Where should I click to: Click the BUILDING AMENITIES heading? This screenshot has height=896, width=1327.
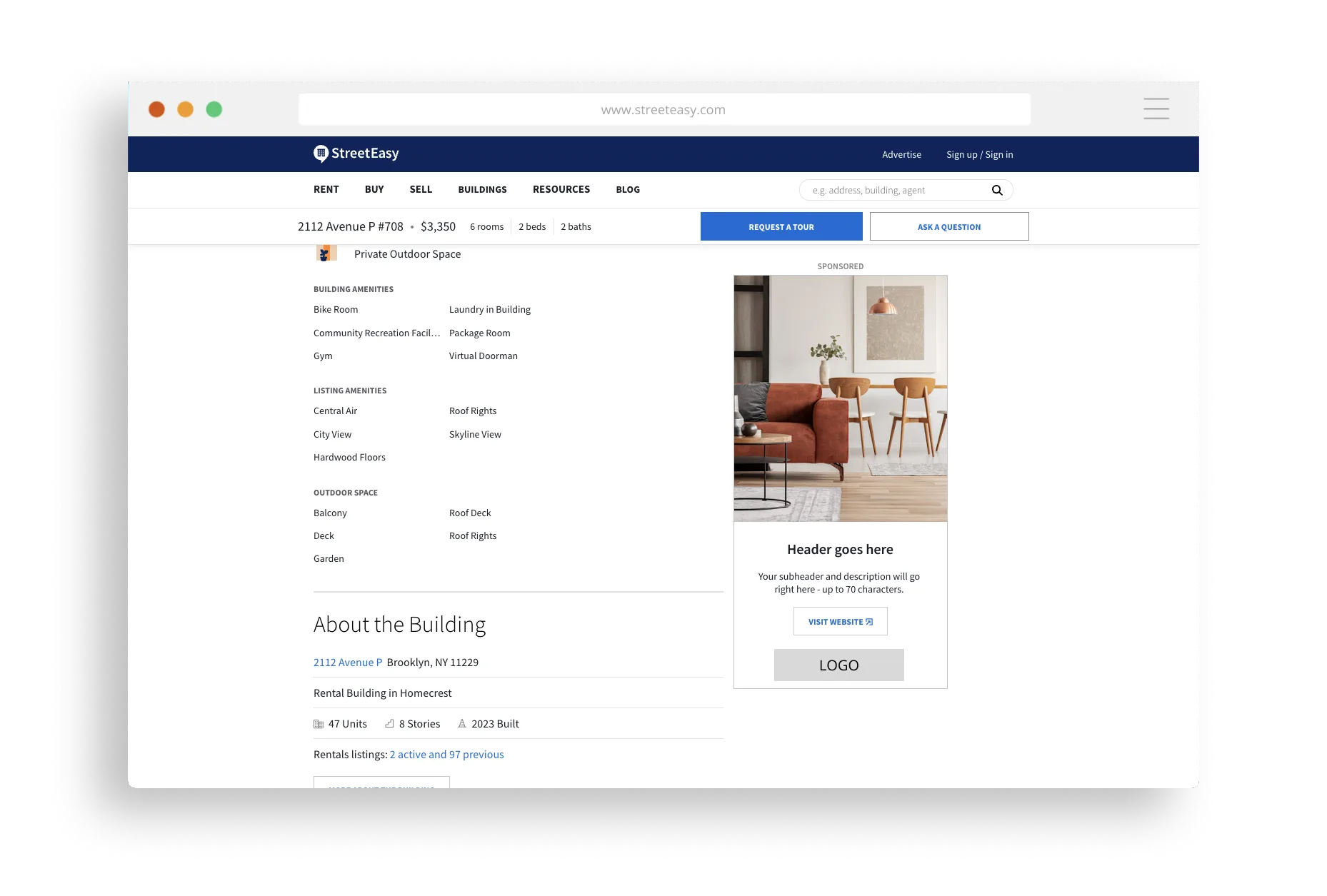pos(354,289)
